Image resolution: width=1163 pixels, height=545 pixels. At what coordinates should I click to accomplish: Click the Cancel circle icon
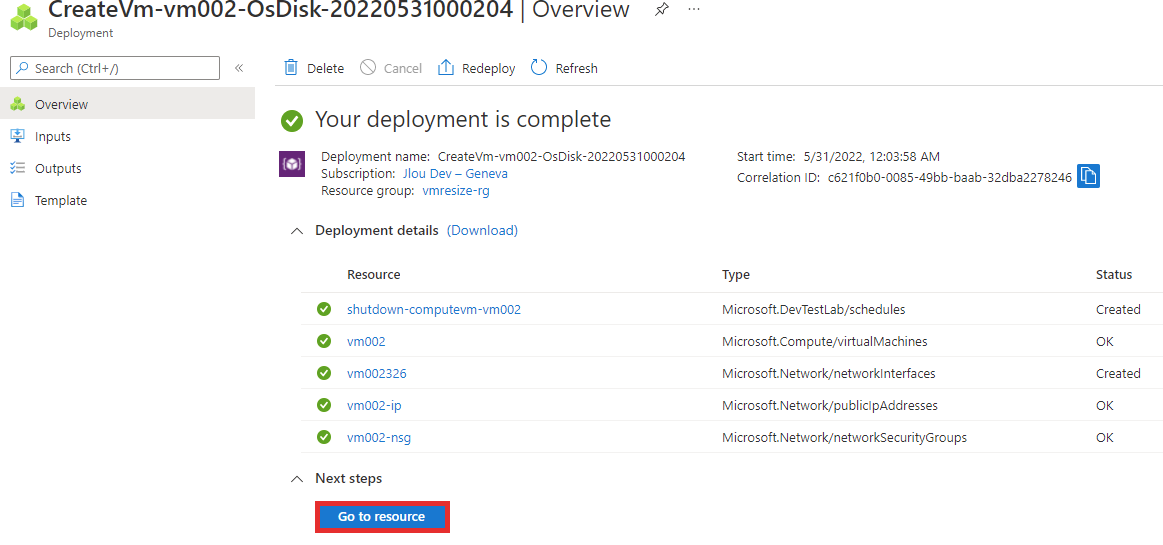(x=368, y=67)
